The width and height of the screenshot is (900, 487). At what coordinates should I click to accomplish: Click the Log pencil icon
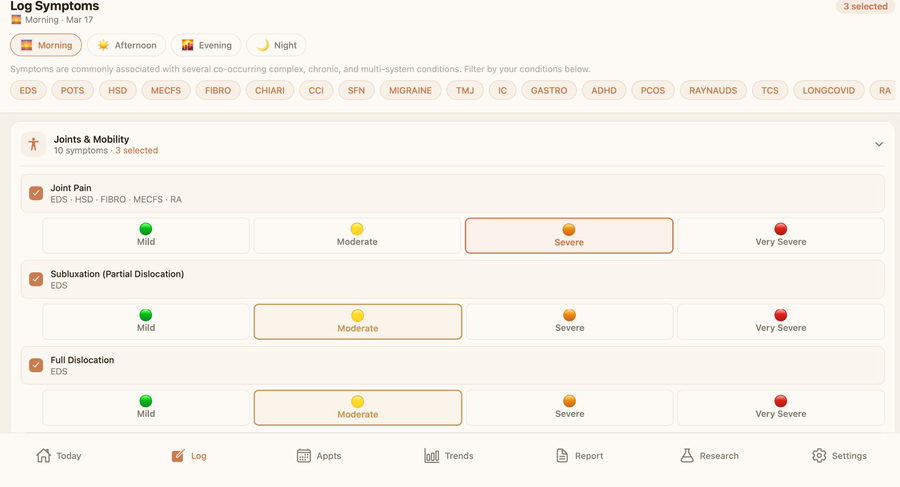(178, 455)
